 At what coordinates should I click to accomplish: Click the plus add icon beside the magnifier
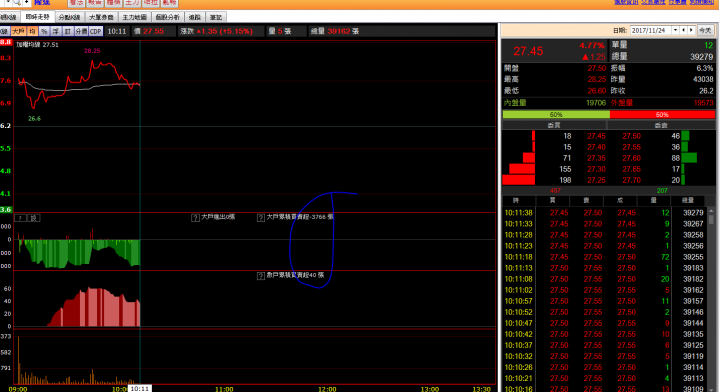coord(26,2)
